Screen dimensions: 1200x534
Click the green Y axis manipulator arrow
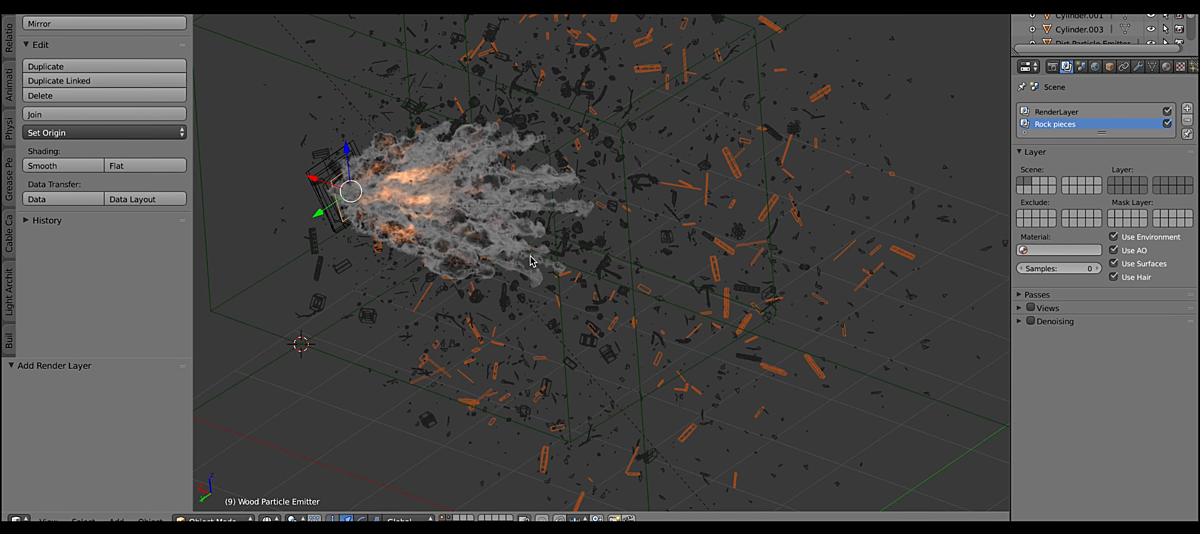coord(319,212)
